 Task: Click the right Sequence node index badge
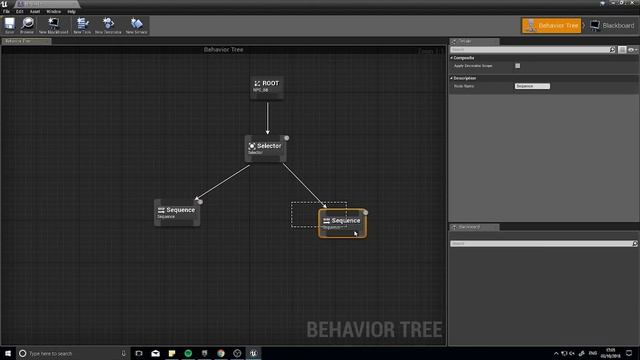tap(365, 213)
